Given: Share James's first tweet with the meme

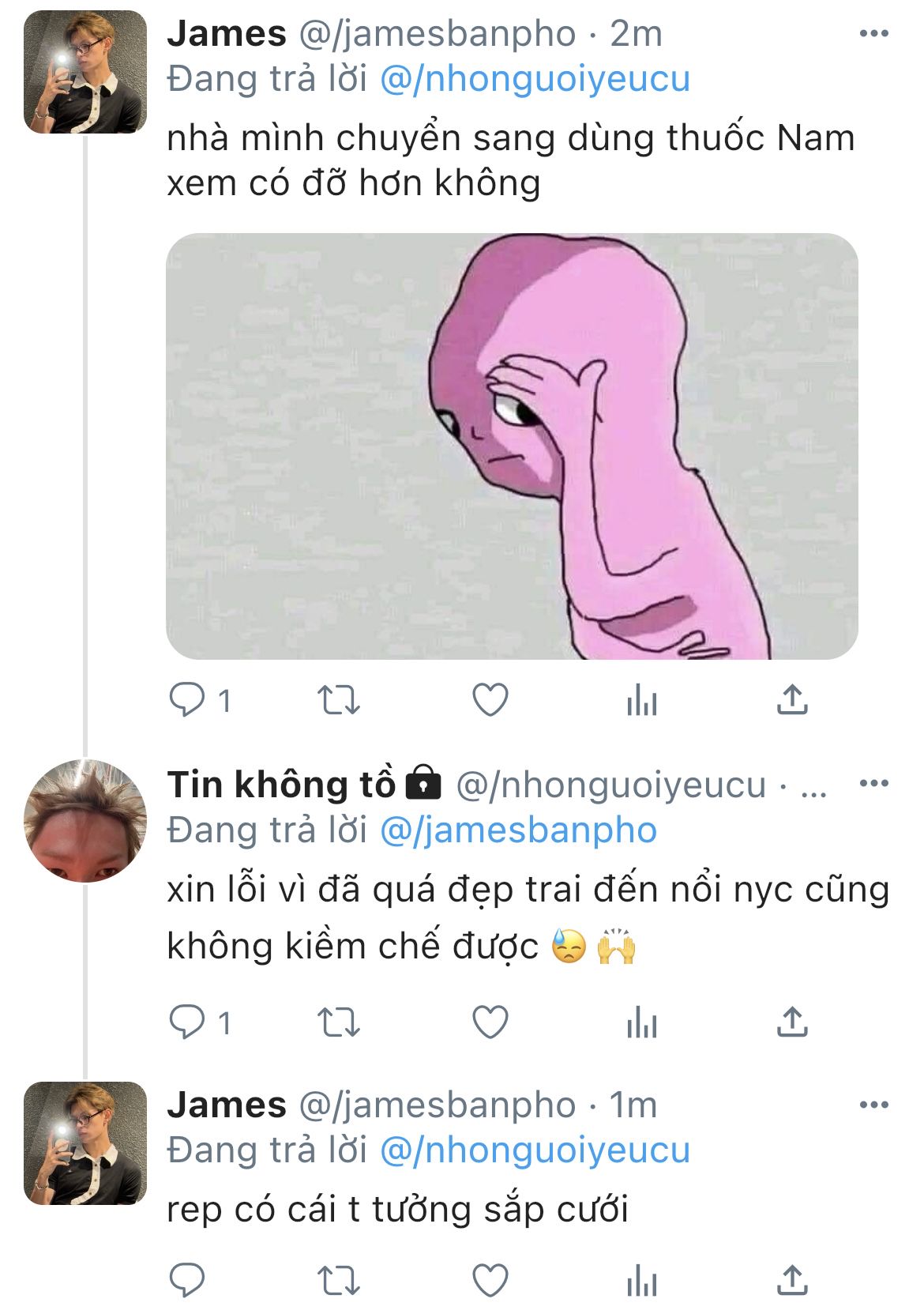Looking at the screenshot, I should 792,700.
